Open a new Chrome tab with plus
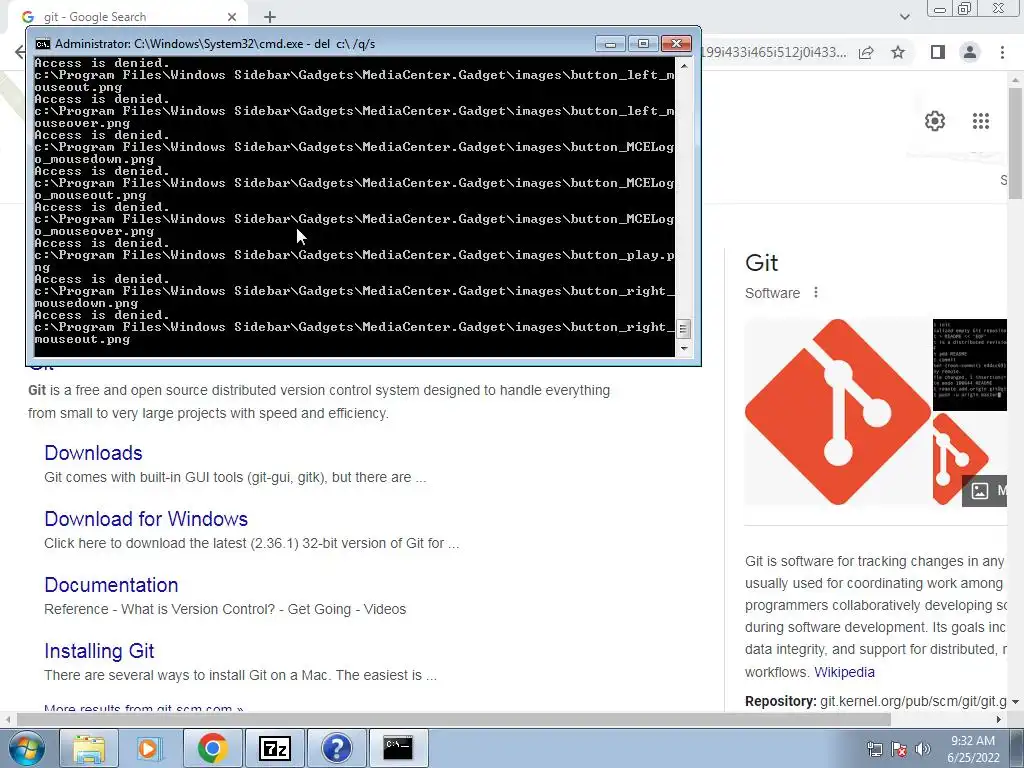Screen dimensions: 1024x768 (270, 18)
